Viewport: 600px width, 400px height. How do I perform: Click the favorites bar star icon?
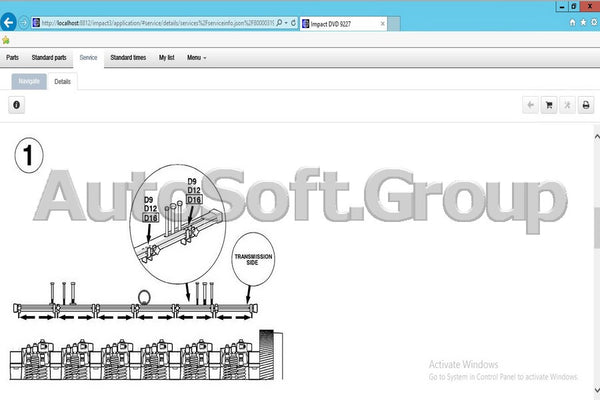pos(6,40)
